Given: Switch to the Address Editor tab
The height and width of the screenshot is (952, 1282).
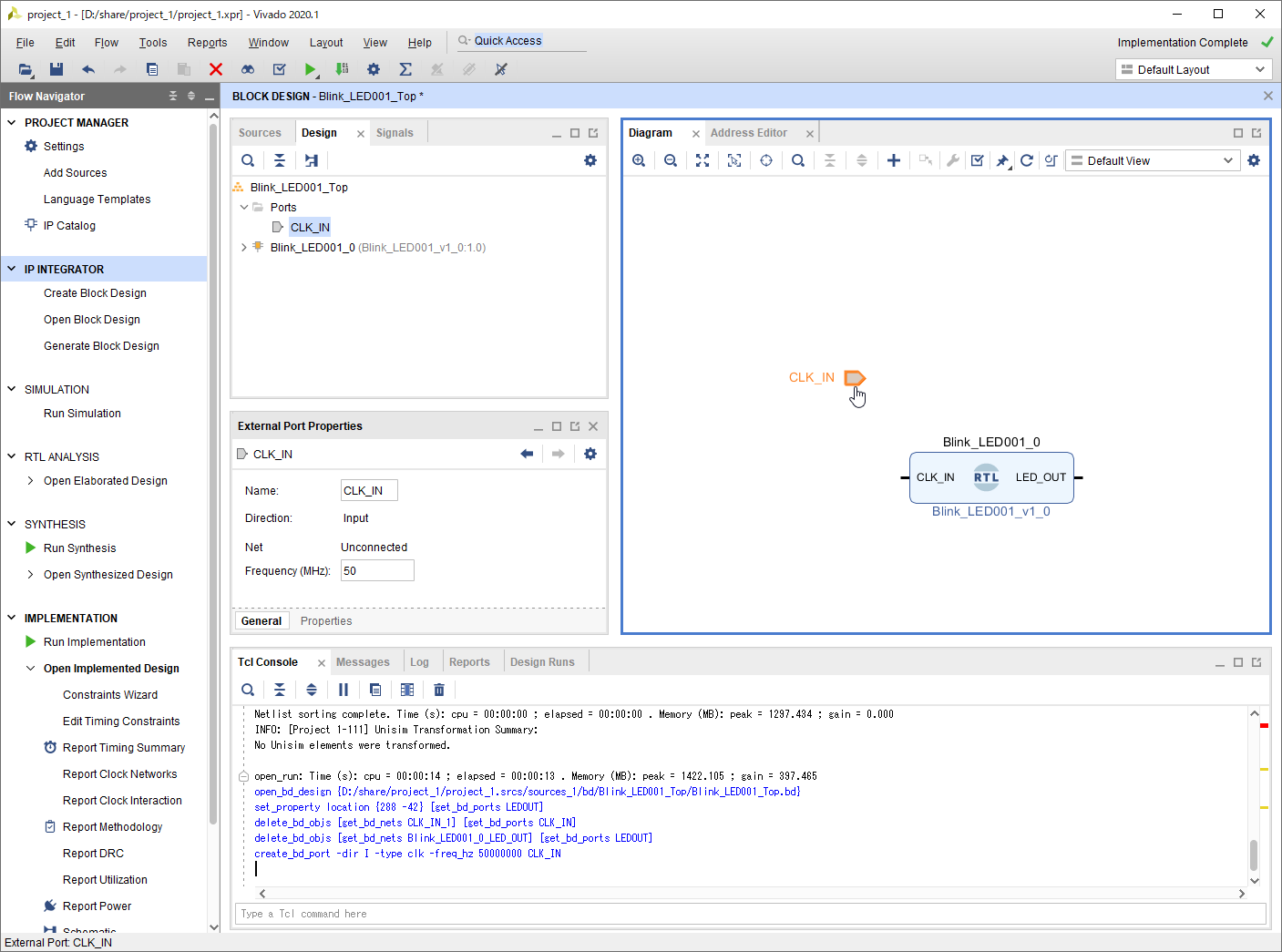Looking at the screenshot, I should click(x=748, y=133).
